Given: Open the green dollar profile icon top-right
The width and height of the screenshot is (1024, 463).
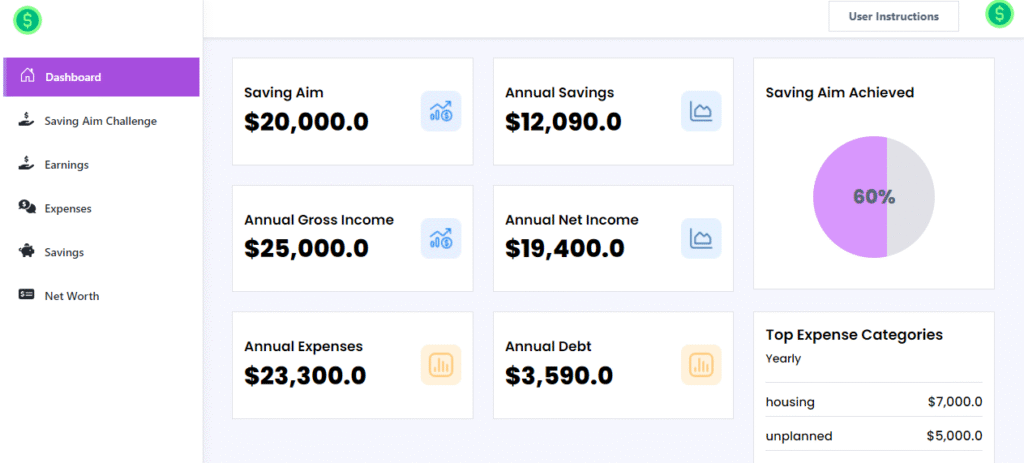Looking at the screenshot, I should coord(999,14).
